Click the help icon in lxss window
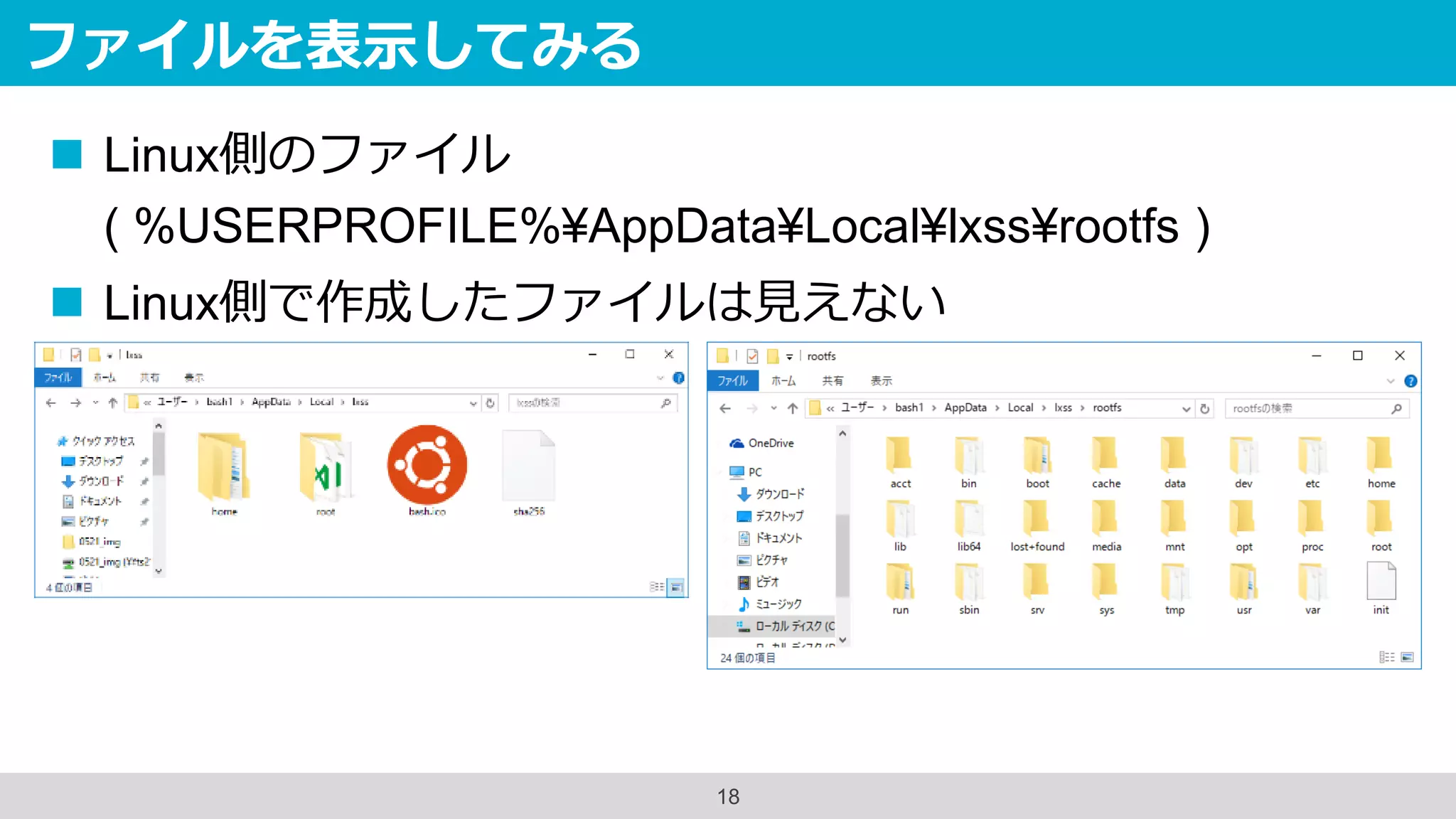 (678, 378)
